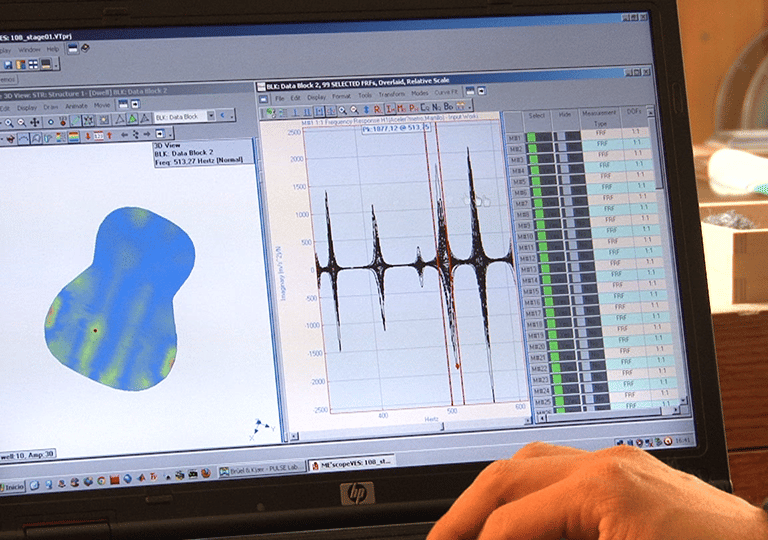
Task: Click the gray left arrow in 3D View toolbar
Action: 124,135
